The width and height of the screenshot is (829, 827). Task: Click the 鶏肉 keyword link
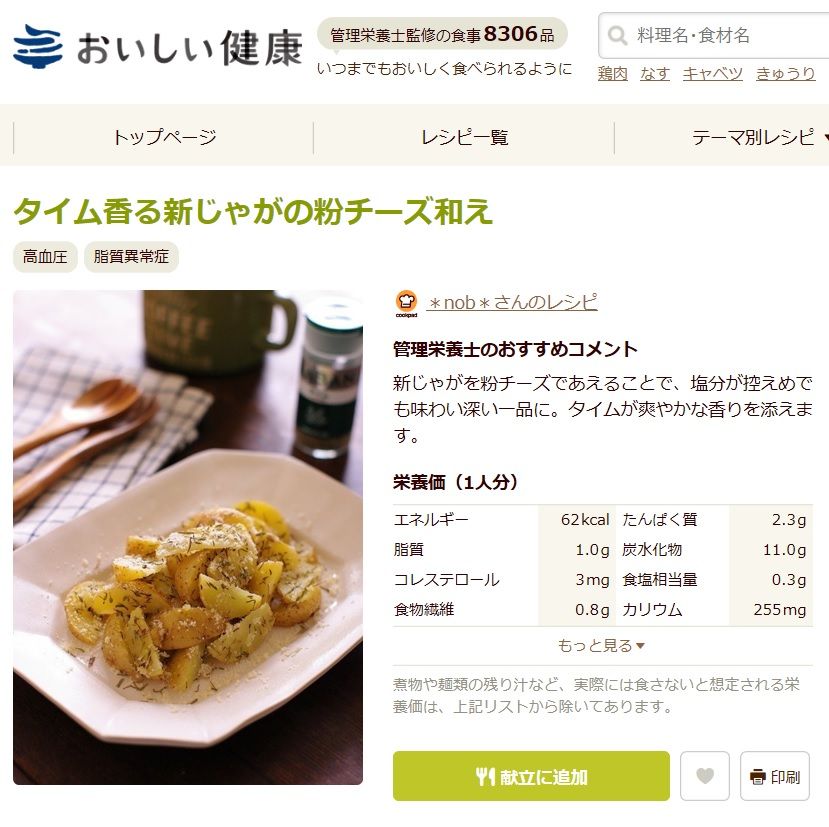(x=613, y=73)
